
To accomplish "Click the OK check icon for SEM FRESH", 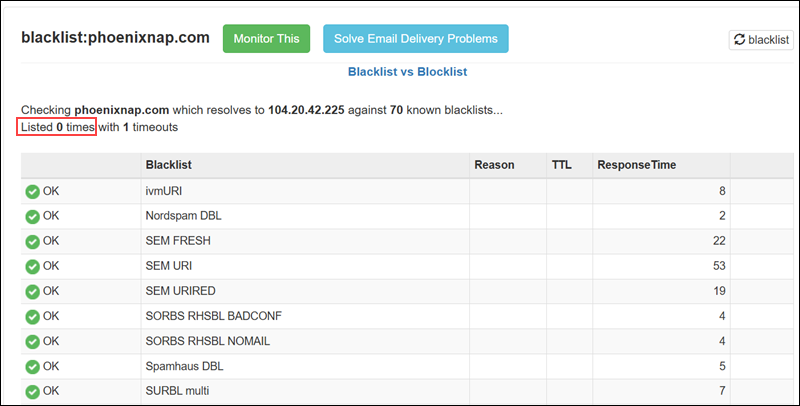I will (x=33, y=242).
